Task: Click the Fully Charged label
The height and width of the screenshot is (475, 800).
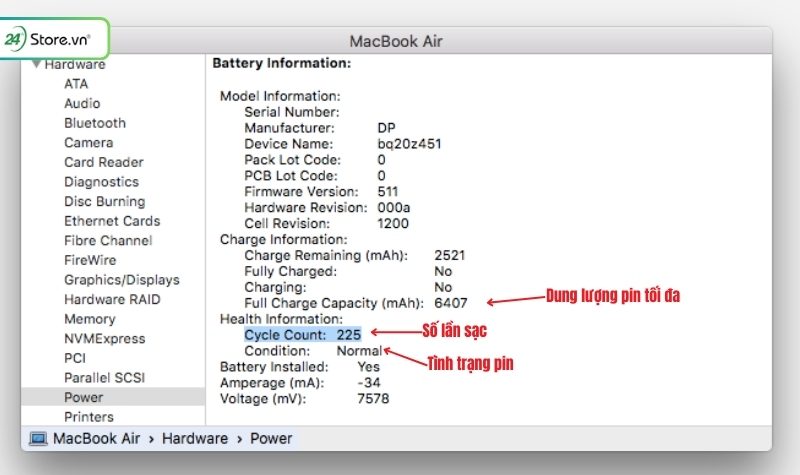Action: coord(291,271)
